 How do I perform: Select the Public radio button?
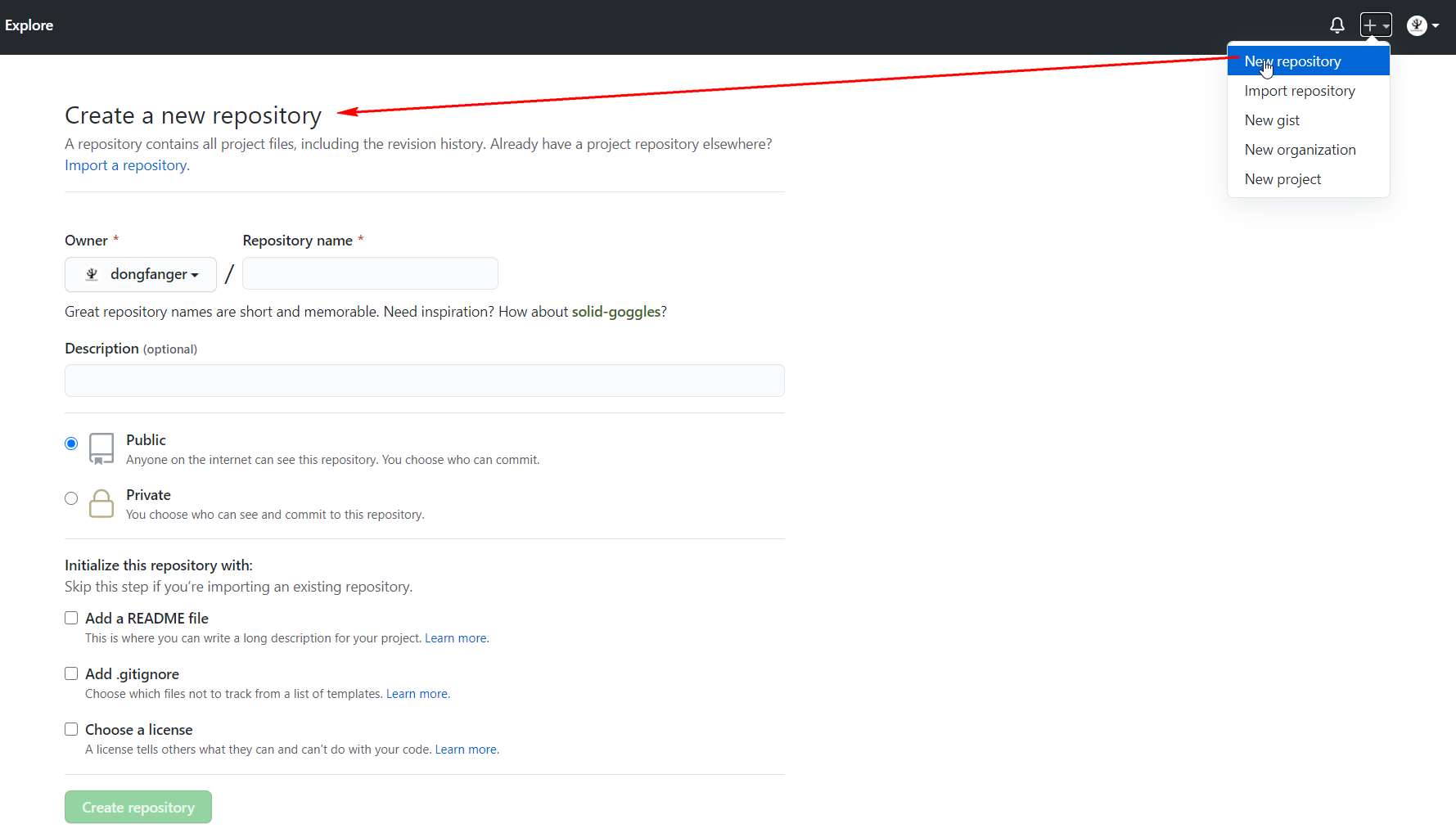point(71,444)
